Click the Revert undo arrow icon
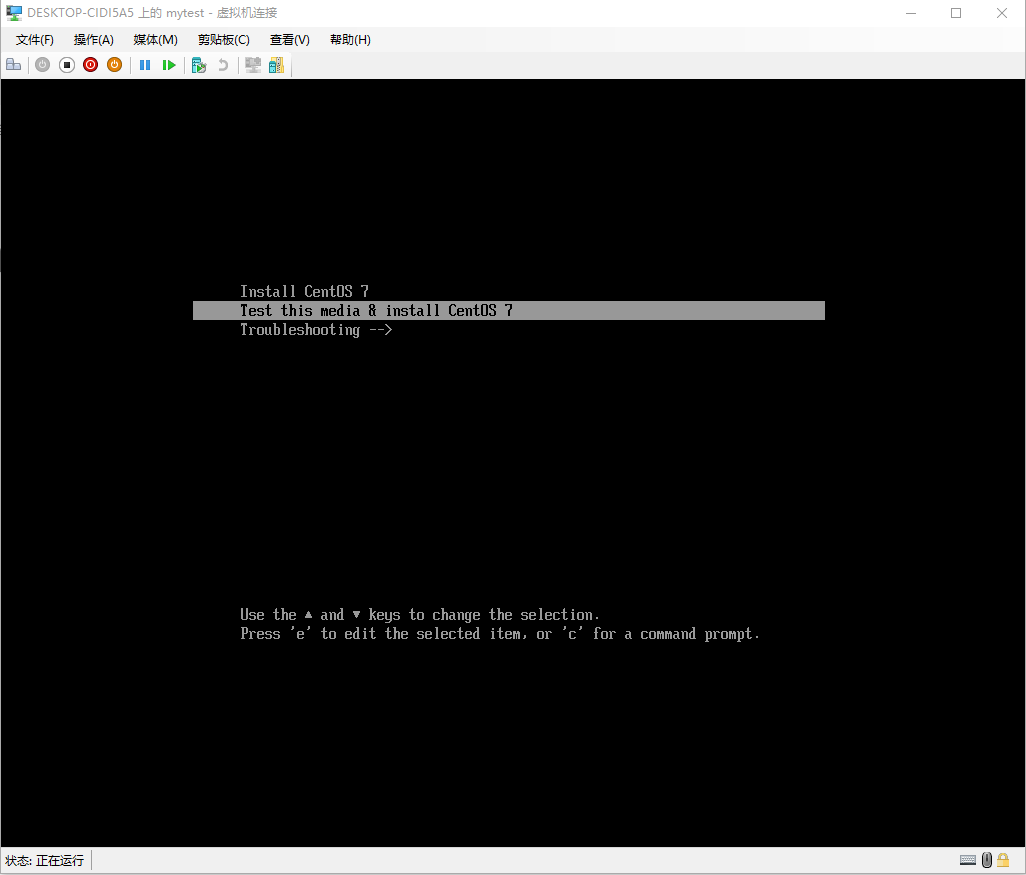Viewport: 1026px width, 875px height. [x=223, y=65]
